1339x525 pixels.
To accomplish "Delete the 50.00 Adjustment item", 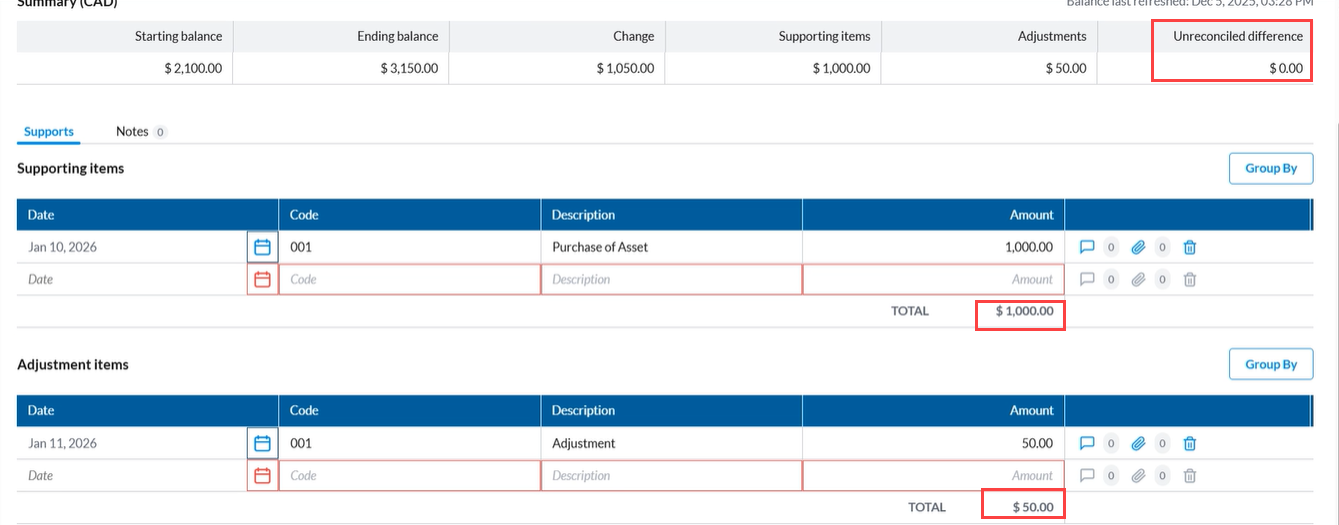I will point(1189,443).
